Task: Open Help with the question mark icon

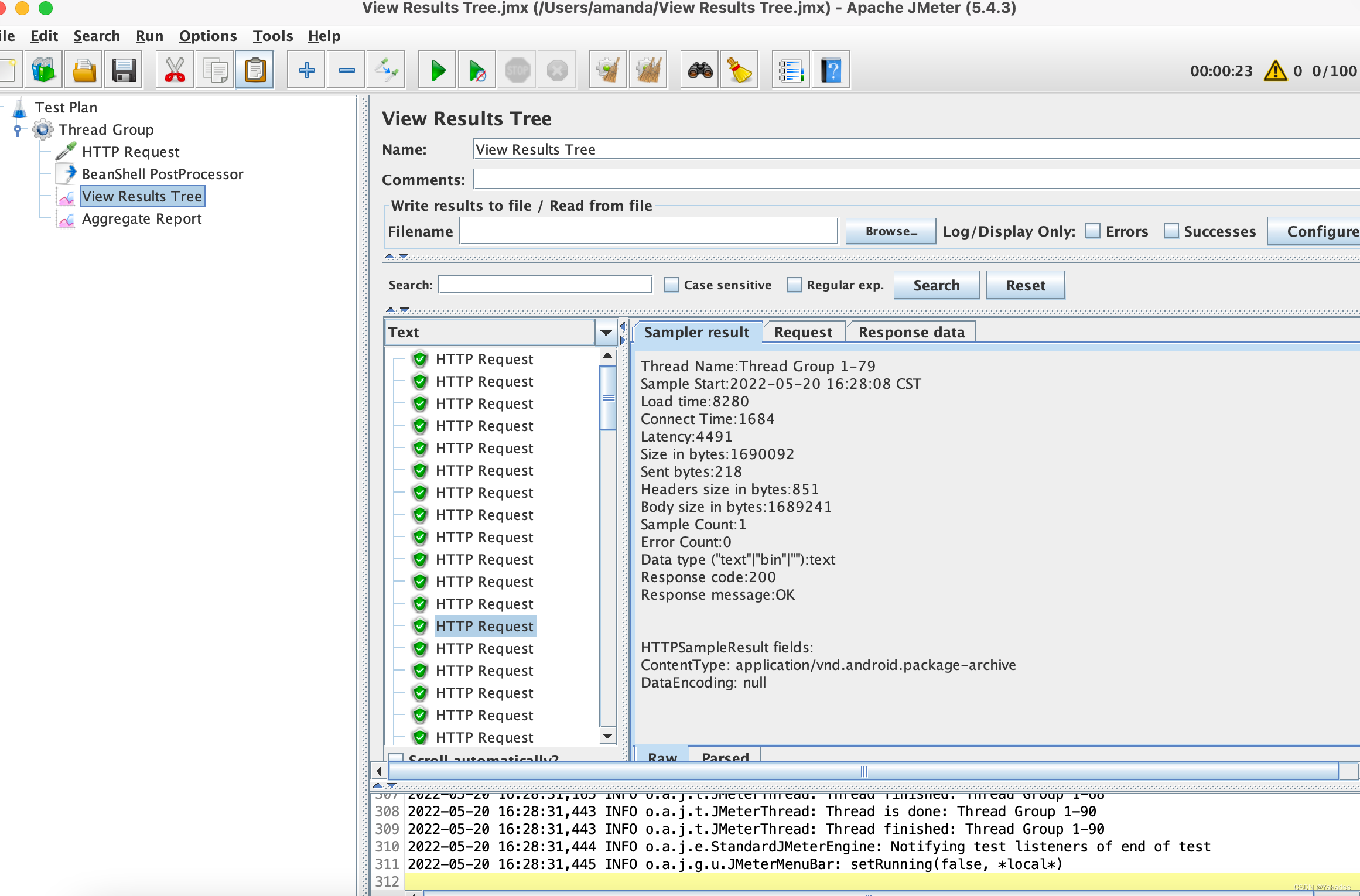Action: [831, 70]
